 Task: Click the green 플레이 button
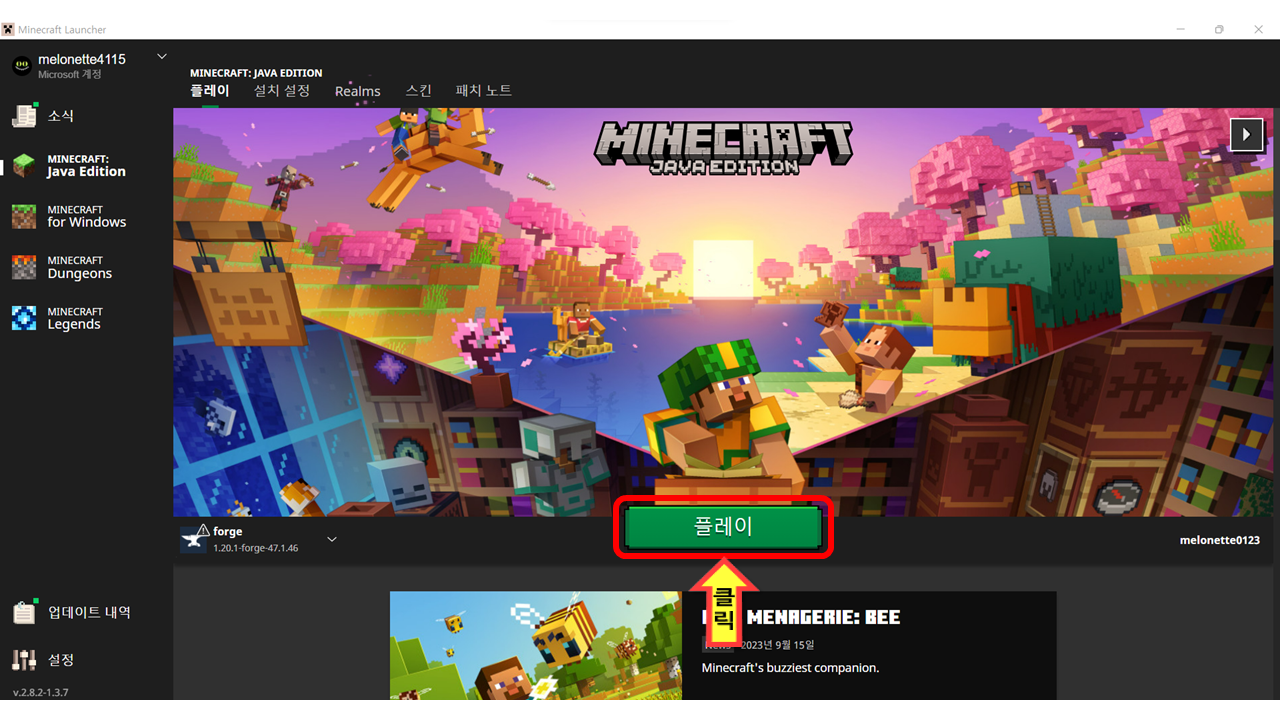(x=723, y=528)
